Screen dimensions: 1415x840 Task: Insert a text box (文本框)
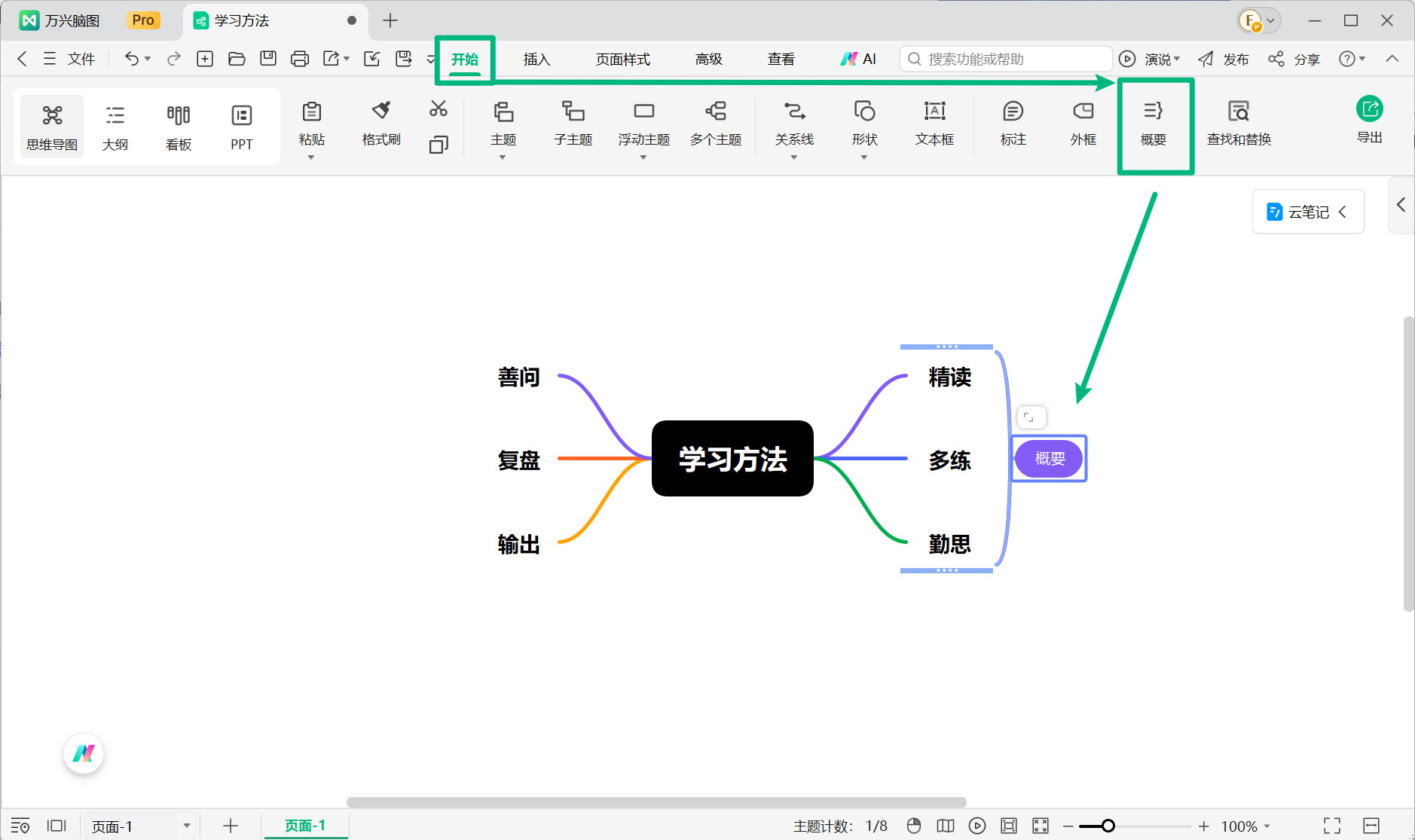click(935, 124)
